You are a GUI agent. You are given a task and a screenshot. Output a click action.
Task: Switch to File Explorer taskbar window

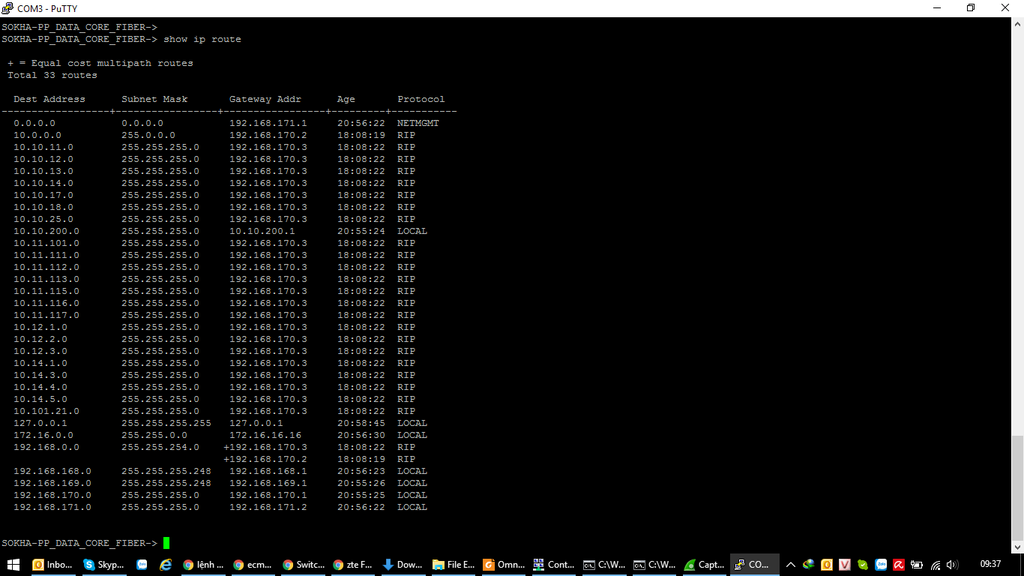point(453,565)
